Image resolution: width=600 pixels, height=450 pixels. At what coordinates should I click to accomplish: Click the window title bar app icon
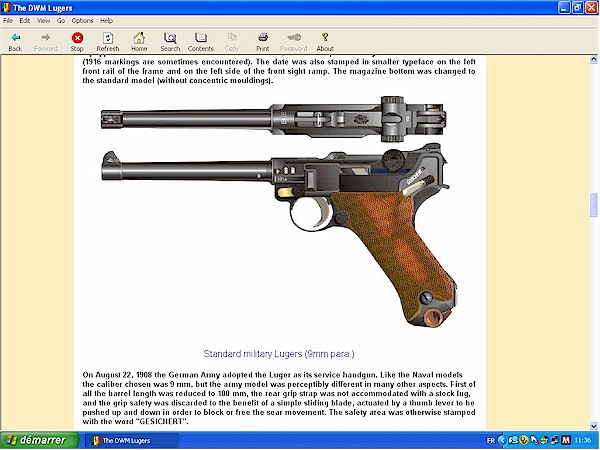6,8
